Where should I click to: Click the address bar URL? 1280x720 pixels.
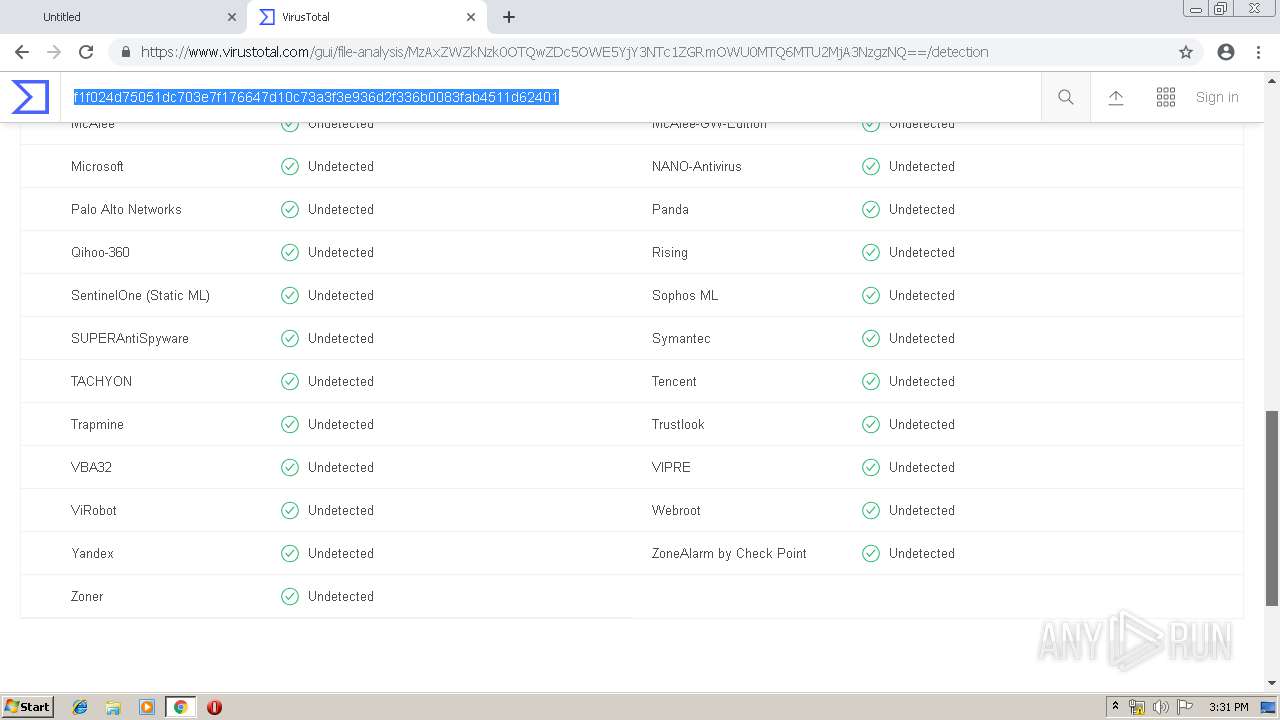[x=564, y=52]
